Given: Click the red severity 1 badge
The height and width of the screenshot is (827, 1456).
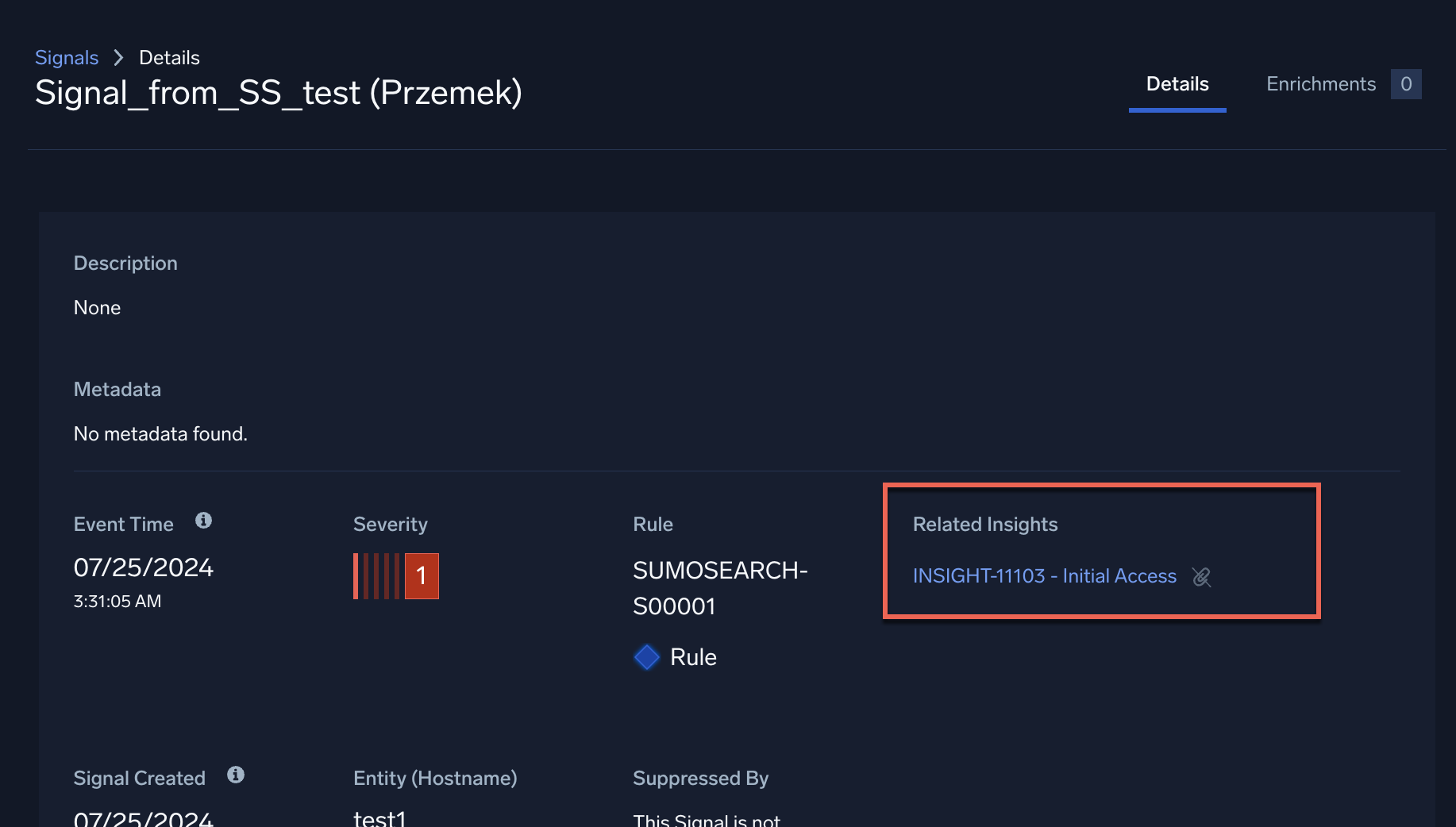Looking at the screenshot, I should [x=422, y=576].
